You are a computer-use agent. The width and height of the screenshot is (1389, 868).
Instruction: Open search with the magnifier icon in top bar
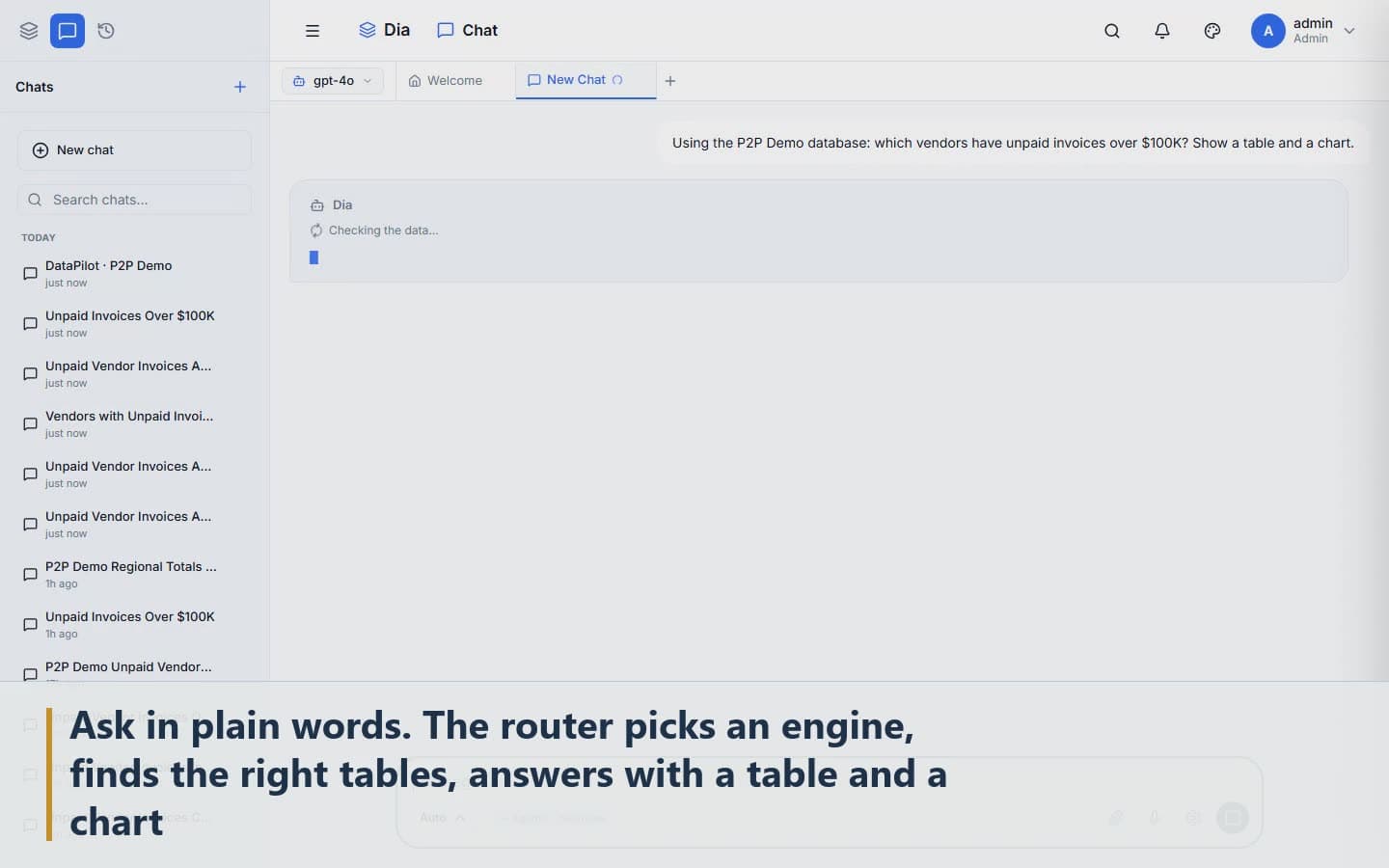click(x=1112, y=31)
